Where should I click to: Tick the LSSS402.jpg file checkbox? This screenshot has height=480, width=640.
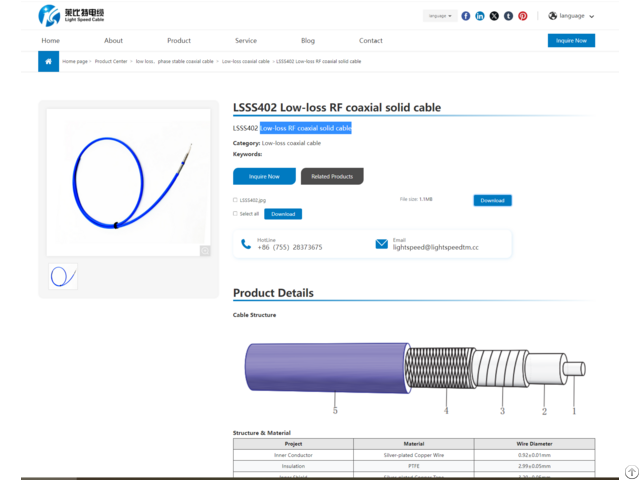[235, 200]
